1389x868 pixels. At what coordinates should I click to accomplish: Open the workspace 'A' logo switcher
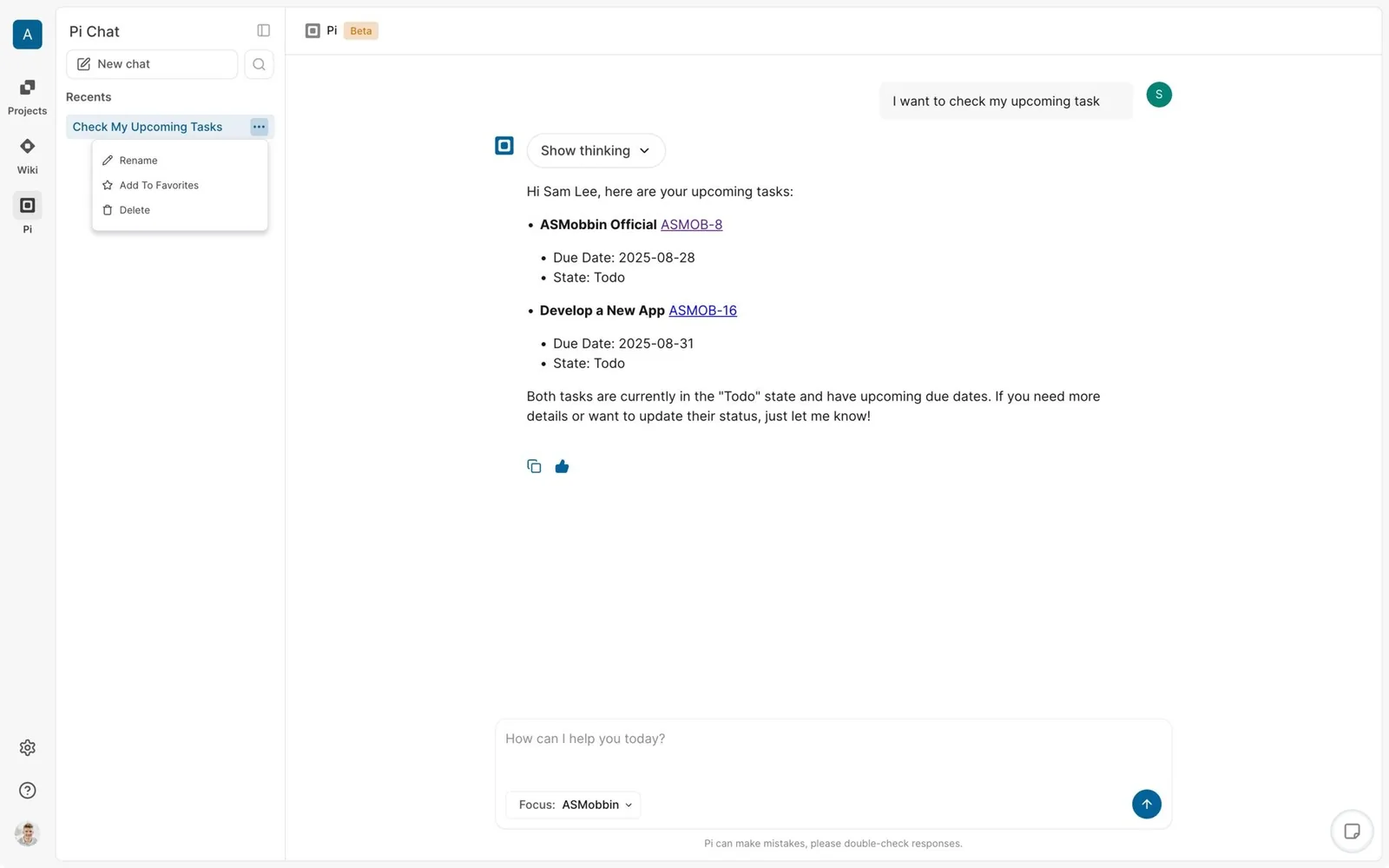point(27,34)
